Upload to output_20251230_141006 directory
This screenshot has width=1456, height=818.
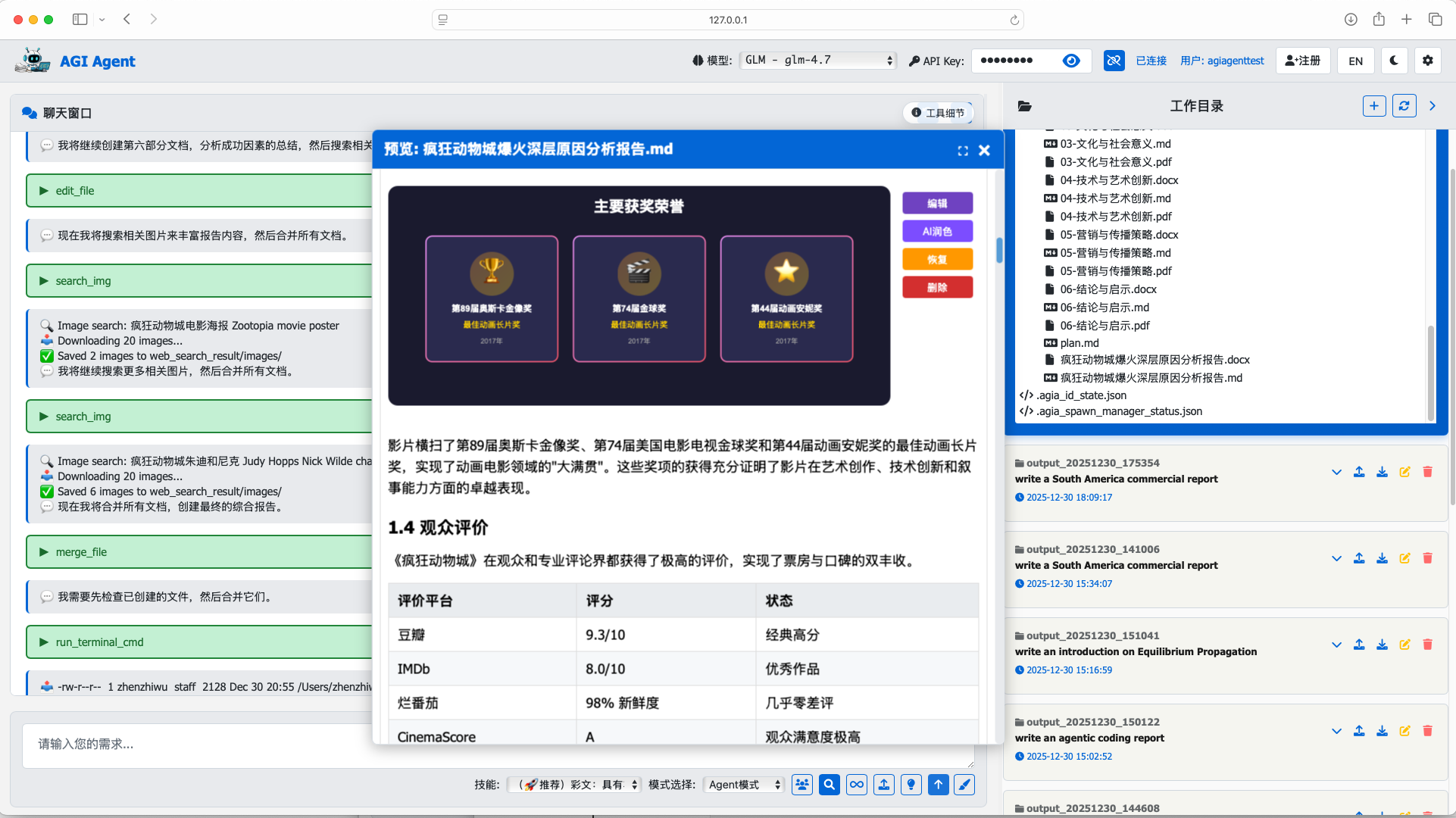pos(1359,558)
